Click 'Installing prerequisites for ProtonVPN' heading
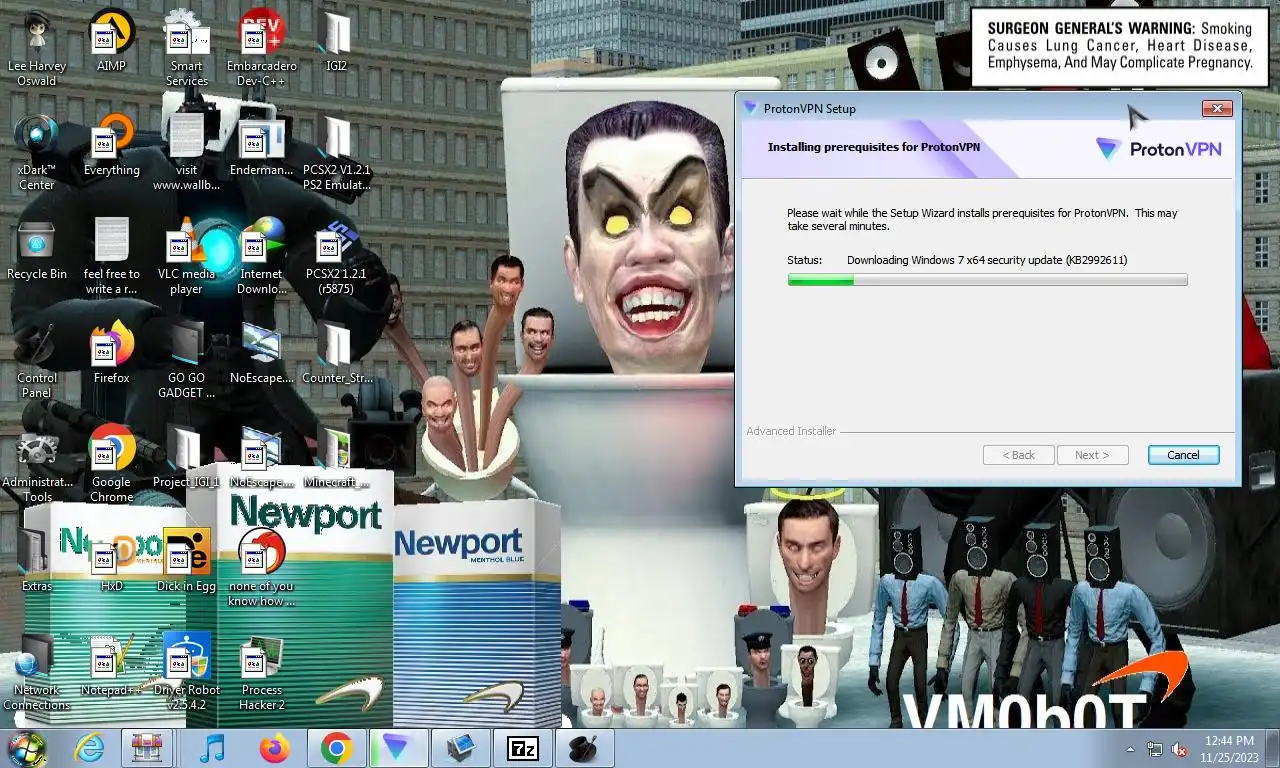This screenshot has width=1280, height=768. pyautogui.click(x=873, y=147)
